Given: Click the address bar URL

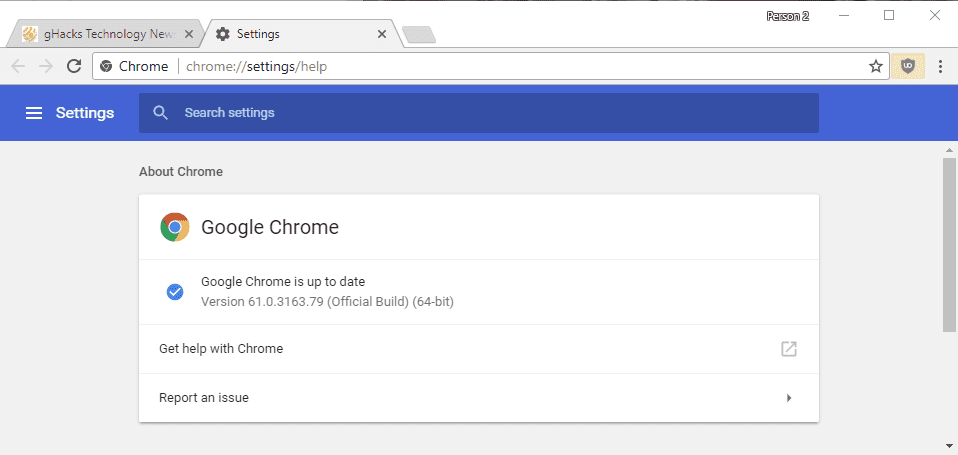Looking at the screenshot, I should (x=256, y=66).
